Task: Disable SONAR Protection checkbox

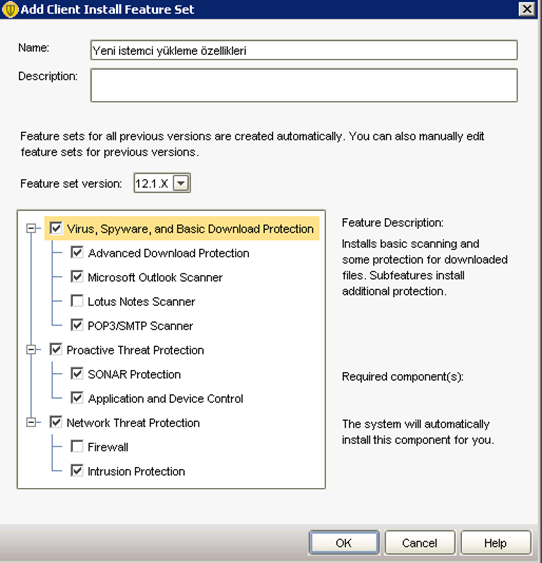Action: (x=77, y=374)
